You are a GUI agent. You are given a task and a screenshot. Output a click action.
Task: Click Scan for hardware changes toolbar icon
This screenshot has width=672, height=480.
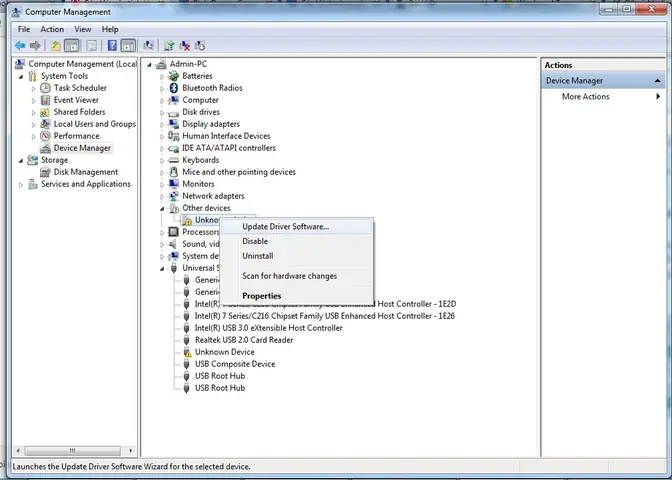click(148, 45)
